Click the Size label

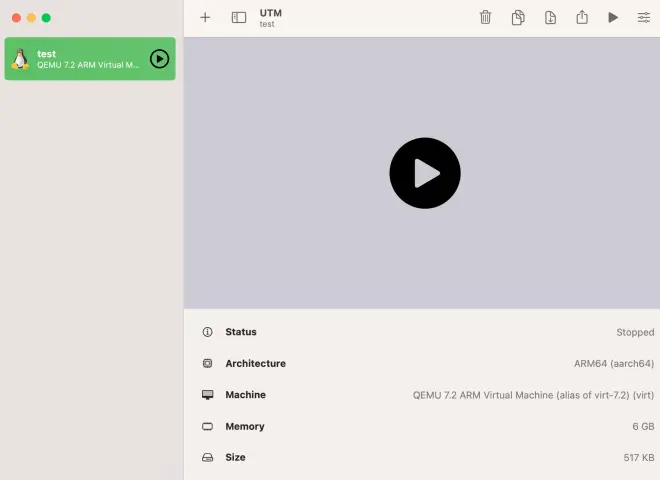click(235, 457)
